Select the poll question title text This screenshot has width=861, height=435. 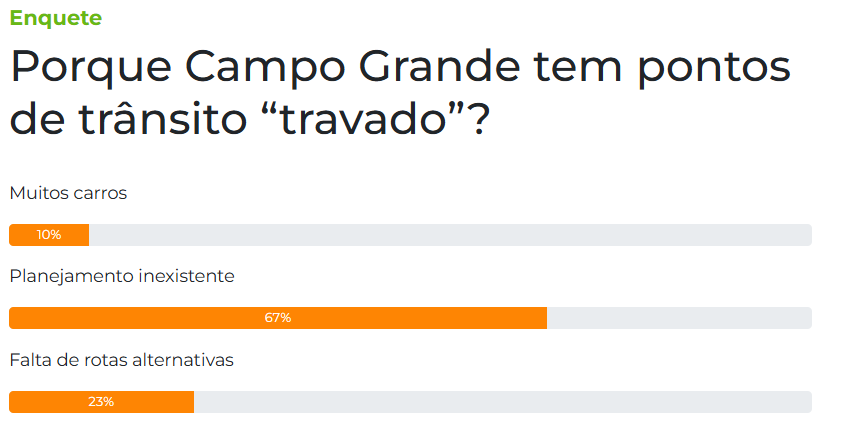(x=400, y=93)
